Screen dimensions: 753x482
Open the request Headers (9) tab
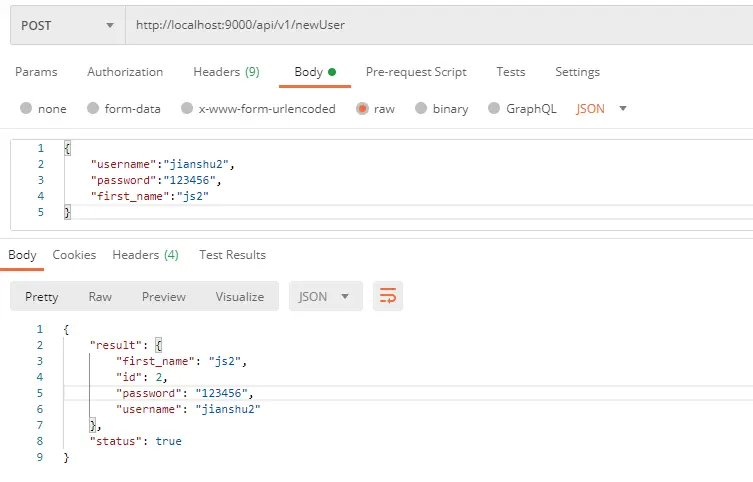[226, 72]
